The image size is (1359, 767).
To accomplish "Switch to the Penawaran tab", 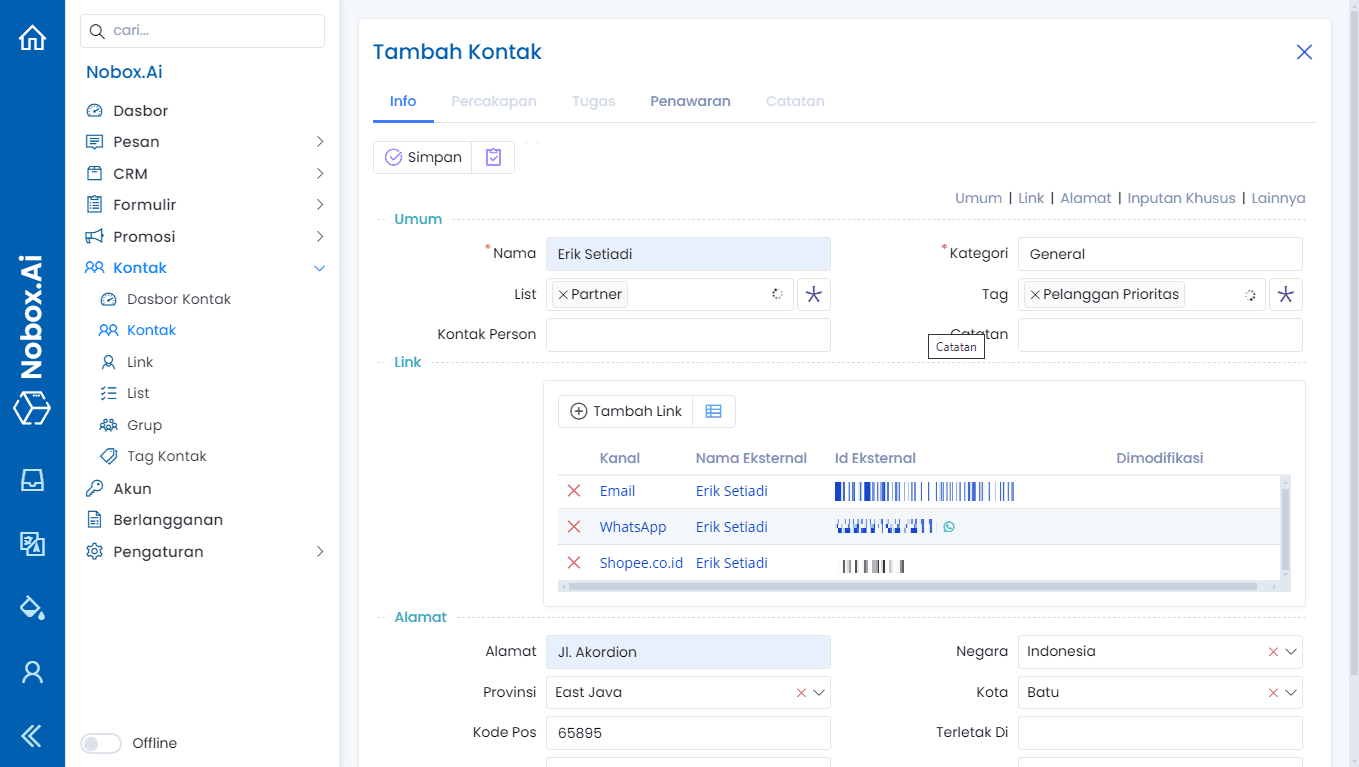I will tap(690, 101).
